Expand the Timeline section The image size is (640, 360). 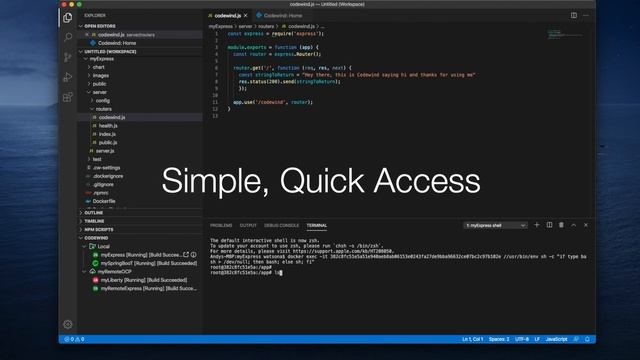(x=80, y=221)
